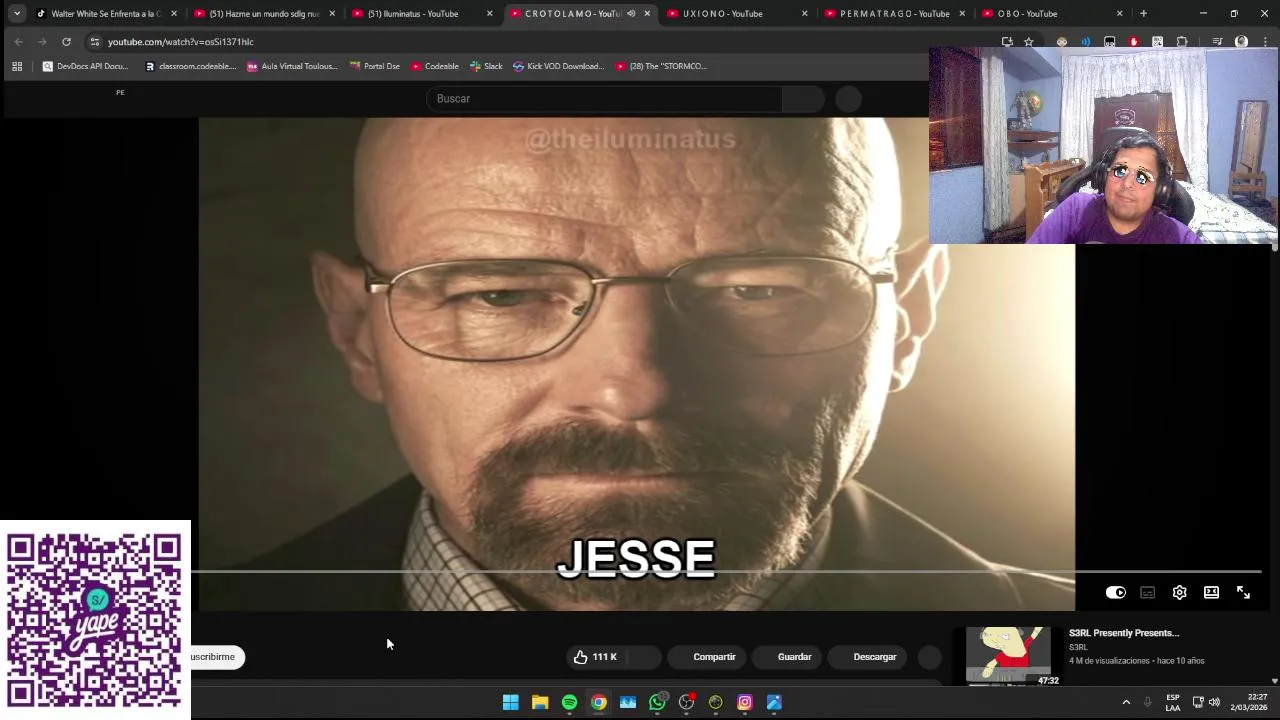
Task: Open the volume control in the tray
Action: 1215,702
